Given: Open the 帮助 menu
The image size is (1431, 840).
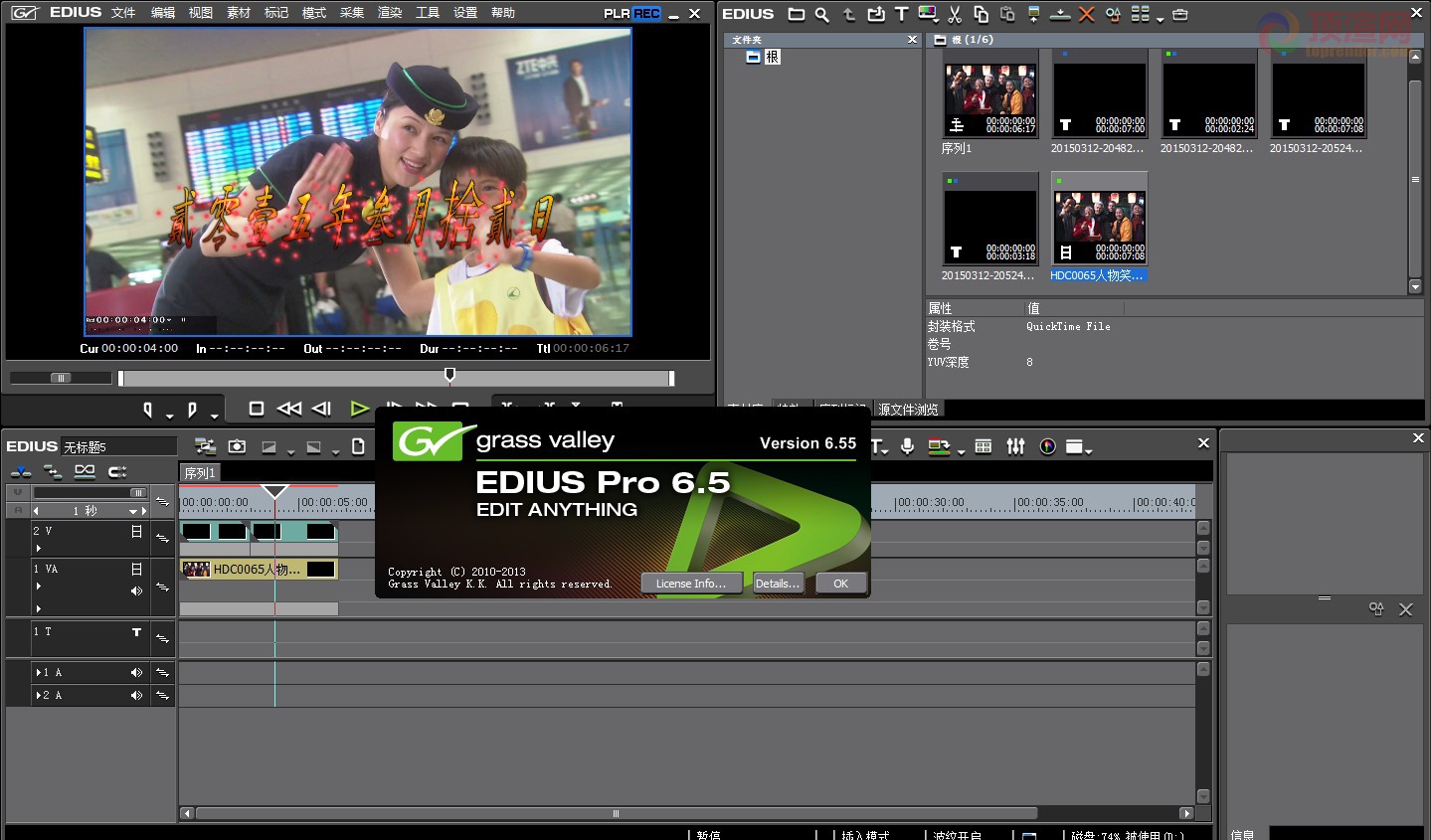Looking at the screenshot, I should (x=503, y=13).
